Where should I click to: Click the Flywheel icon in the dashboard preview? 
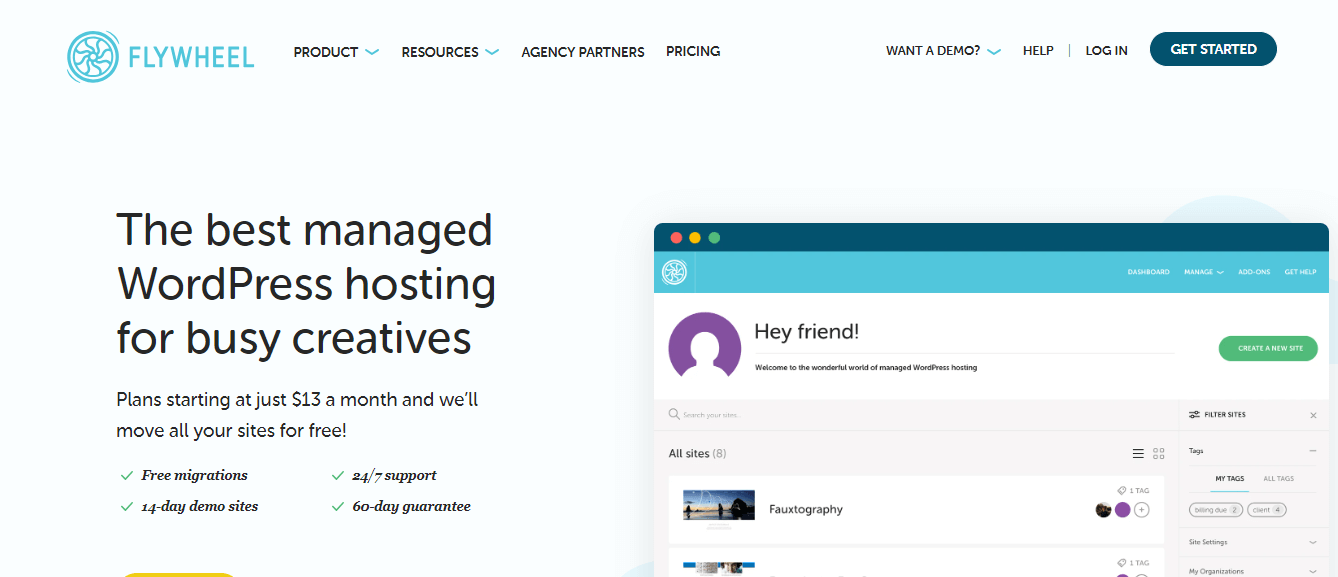[x=673, y=272]
